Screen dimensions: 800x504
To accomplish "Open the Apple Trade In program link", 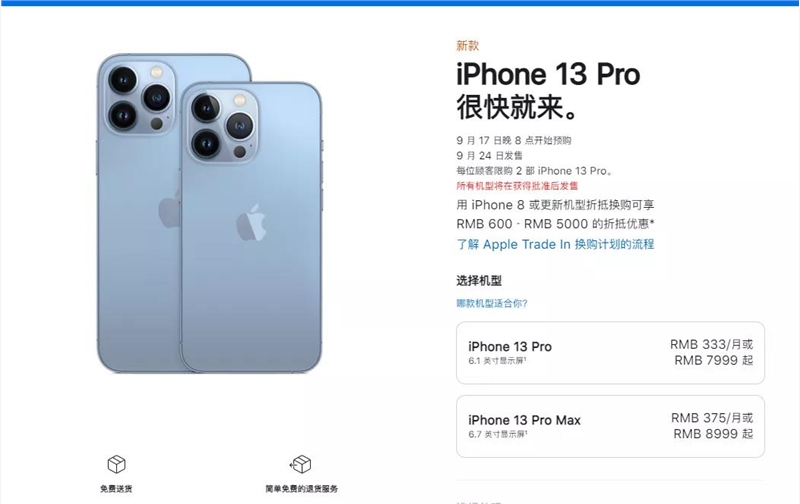I will coord(555,244).
